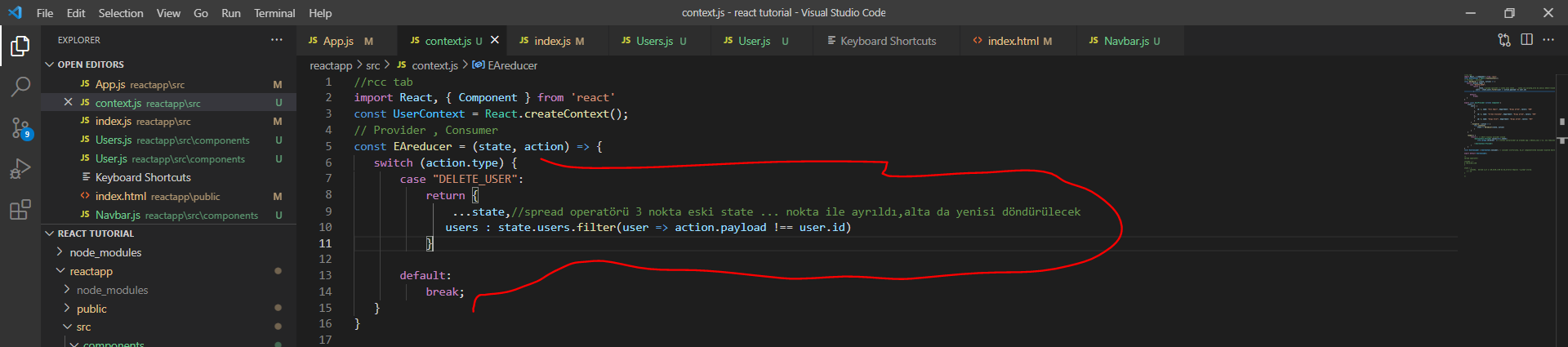Open the Search view icon

click(x=20, y=87)
